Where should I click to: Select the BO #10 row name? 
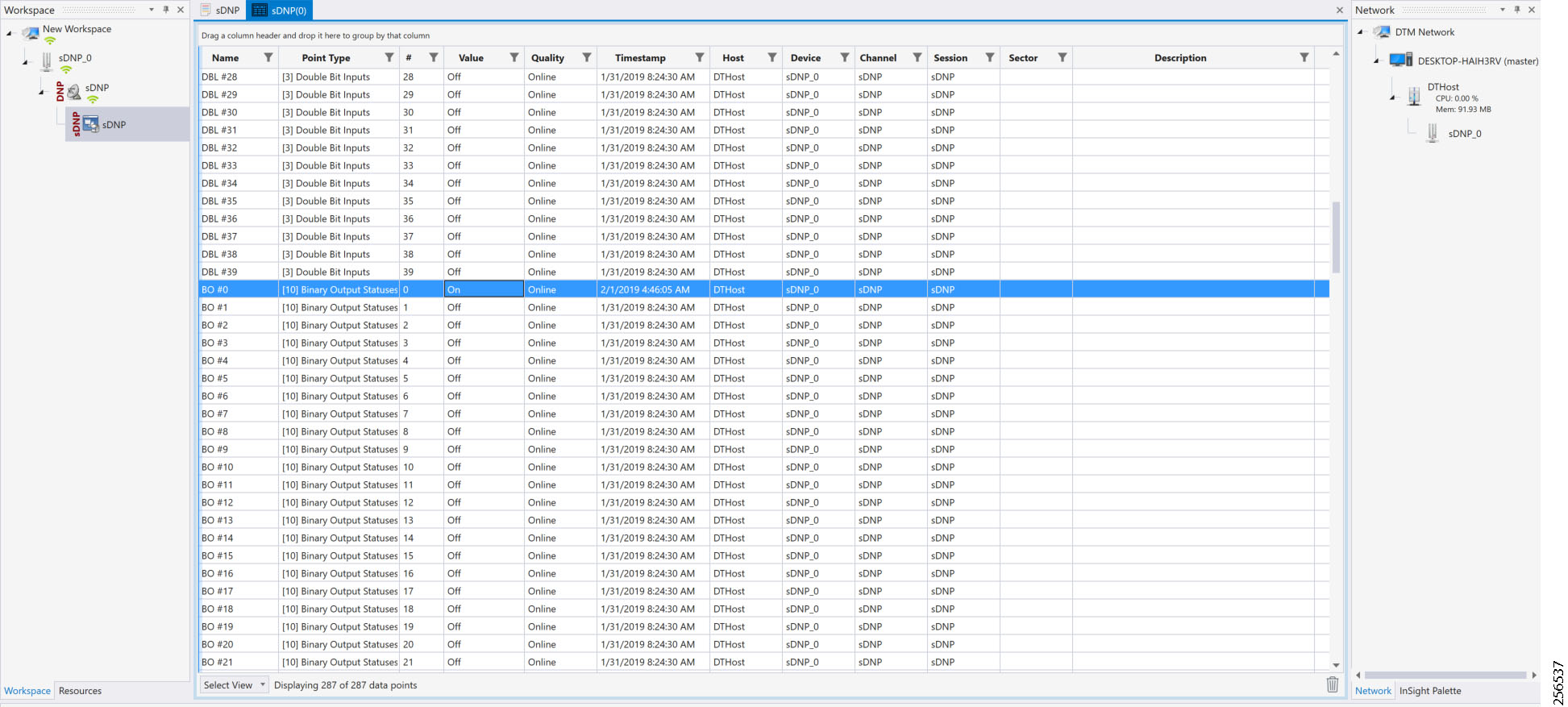click(x=218, y=467)
